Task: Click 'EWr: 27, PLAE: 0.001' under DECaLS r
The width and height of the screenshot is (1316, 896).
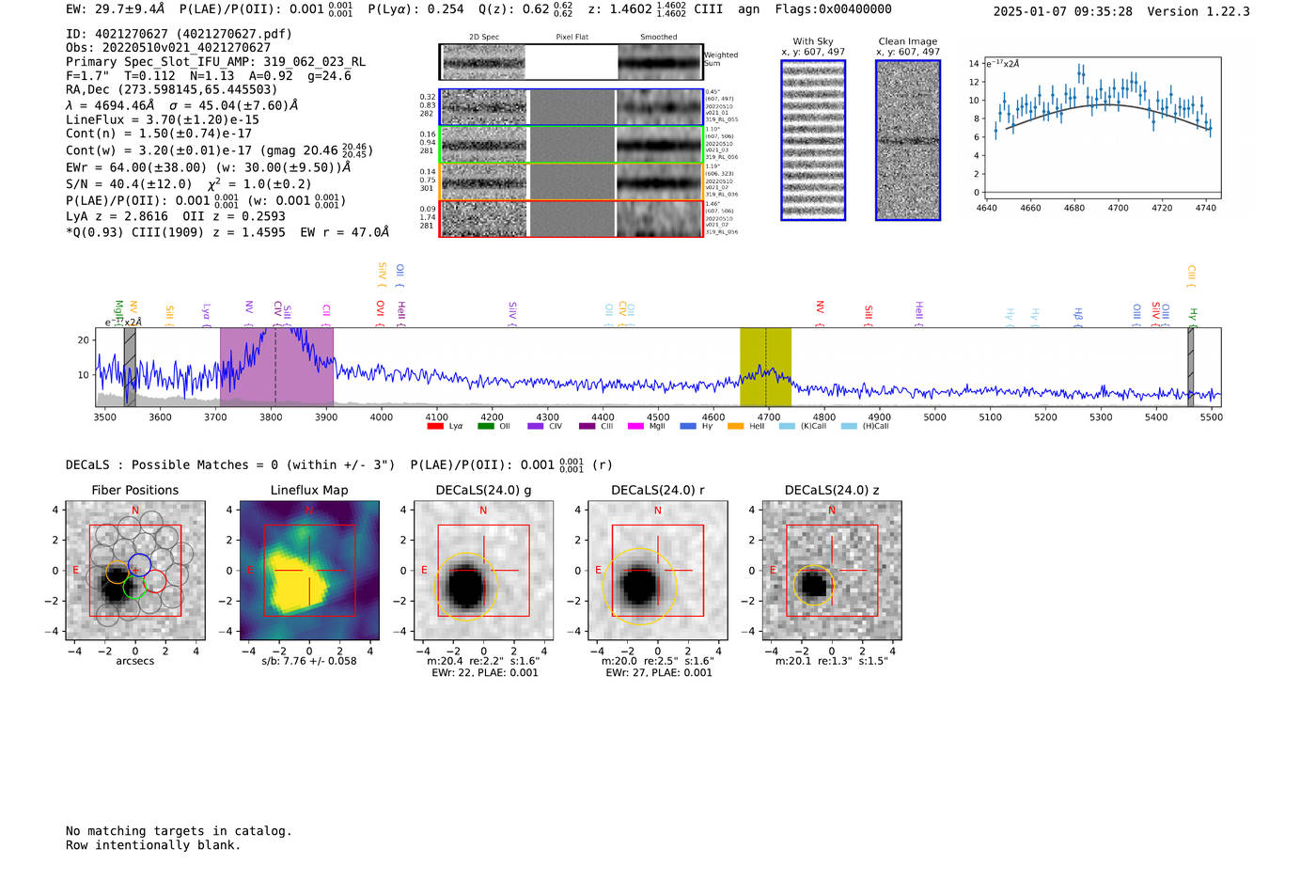Action: click(x=659, y=673)
